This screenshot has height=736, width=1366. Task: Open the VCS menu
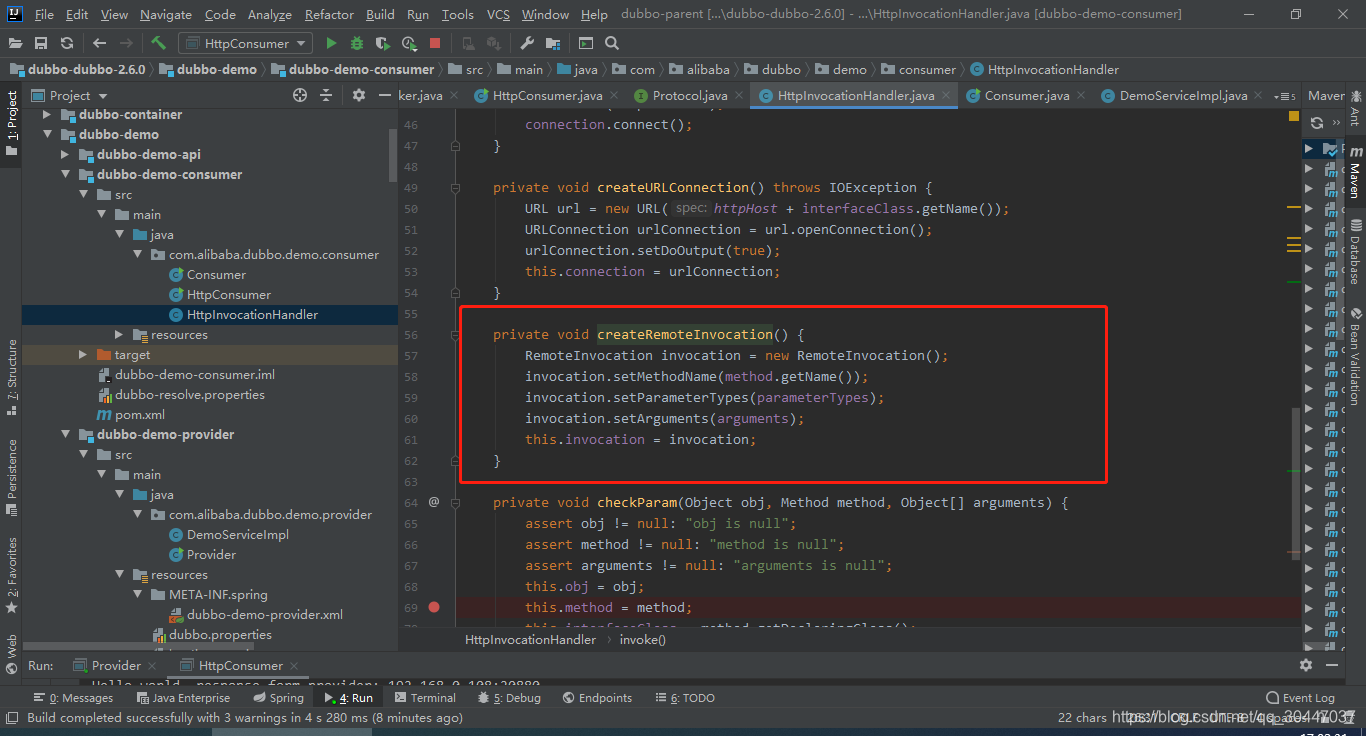click(x=498, y=14)
